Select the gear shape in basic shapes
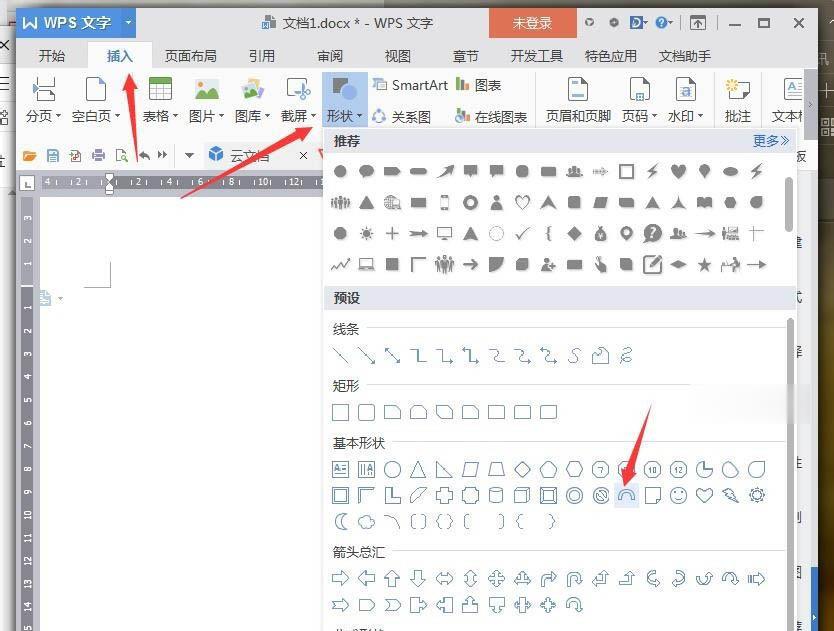The image size is (834, 631). pyautogui.click(x=757, y=495)
